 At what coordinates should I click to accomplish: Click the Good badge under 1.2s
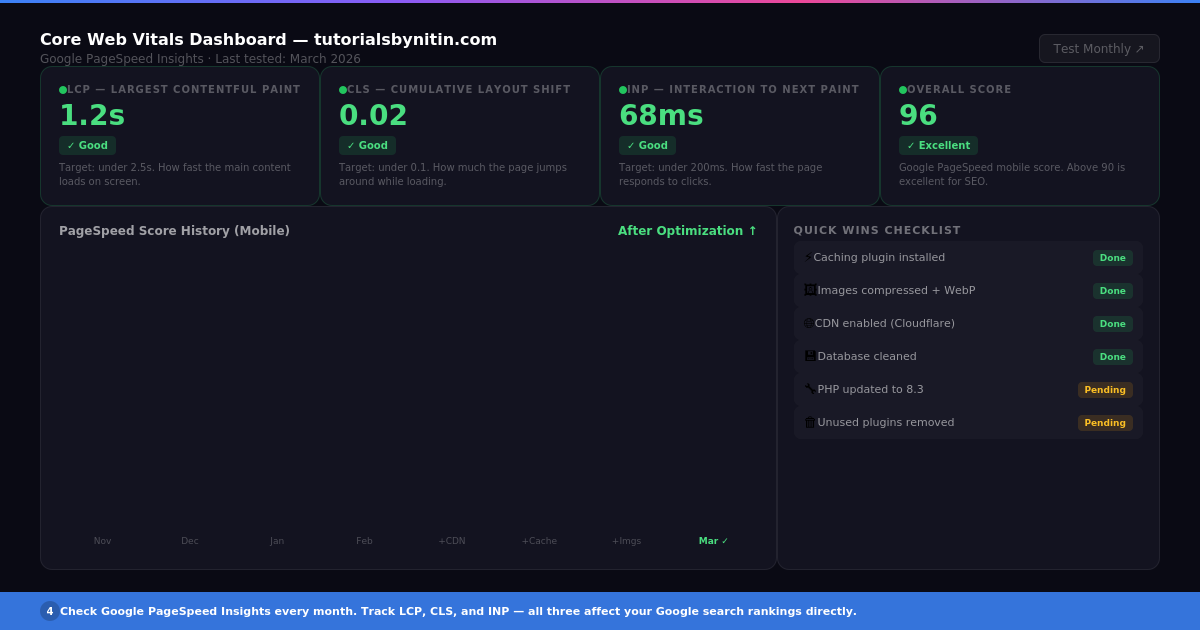(87, 145)
